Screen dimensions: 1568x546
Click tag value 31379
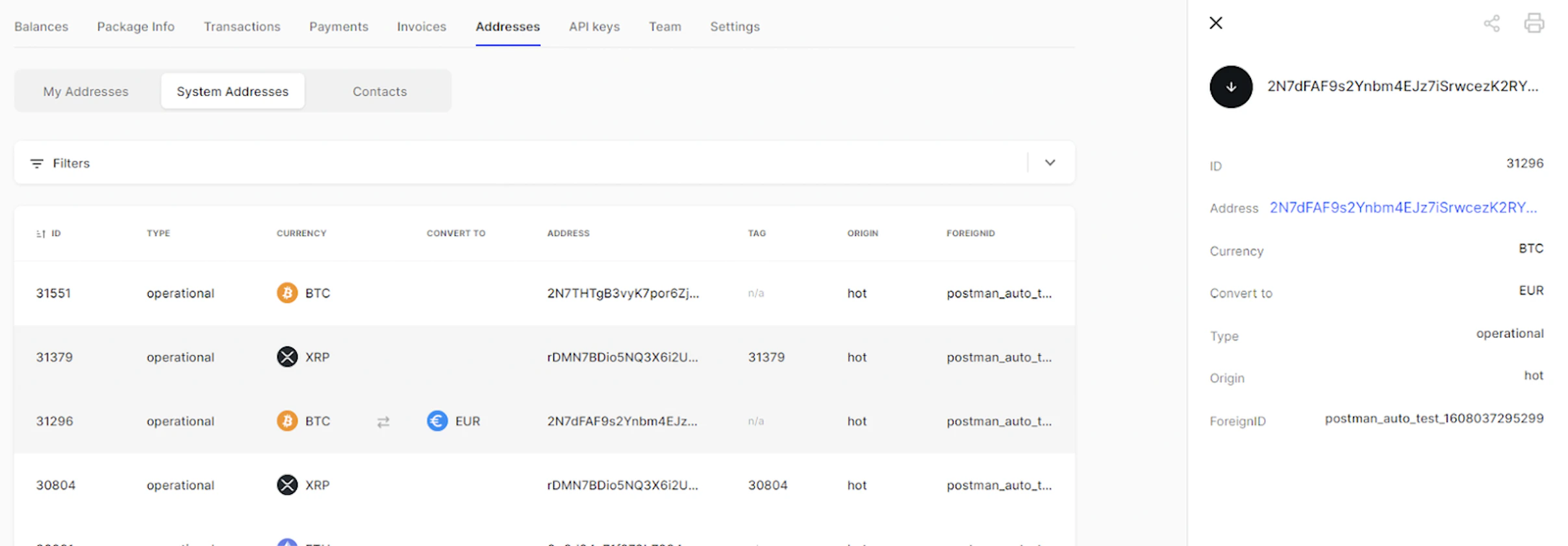766,357
